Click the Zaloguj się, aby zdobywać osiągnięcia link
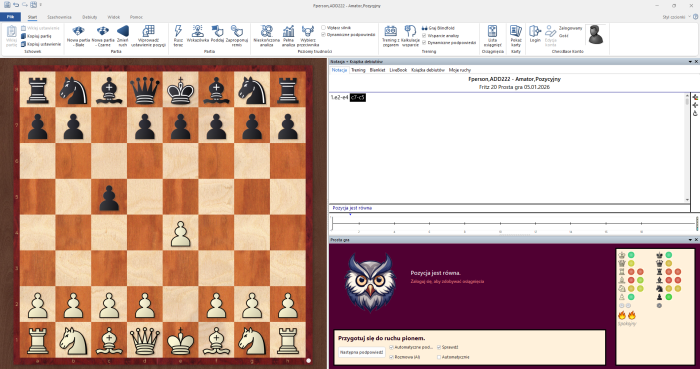Image resolution: width=700 pixels, height=369 pixels. (447, 282)
